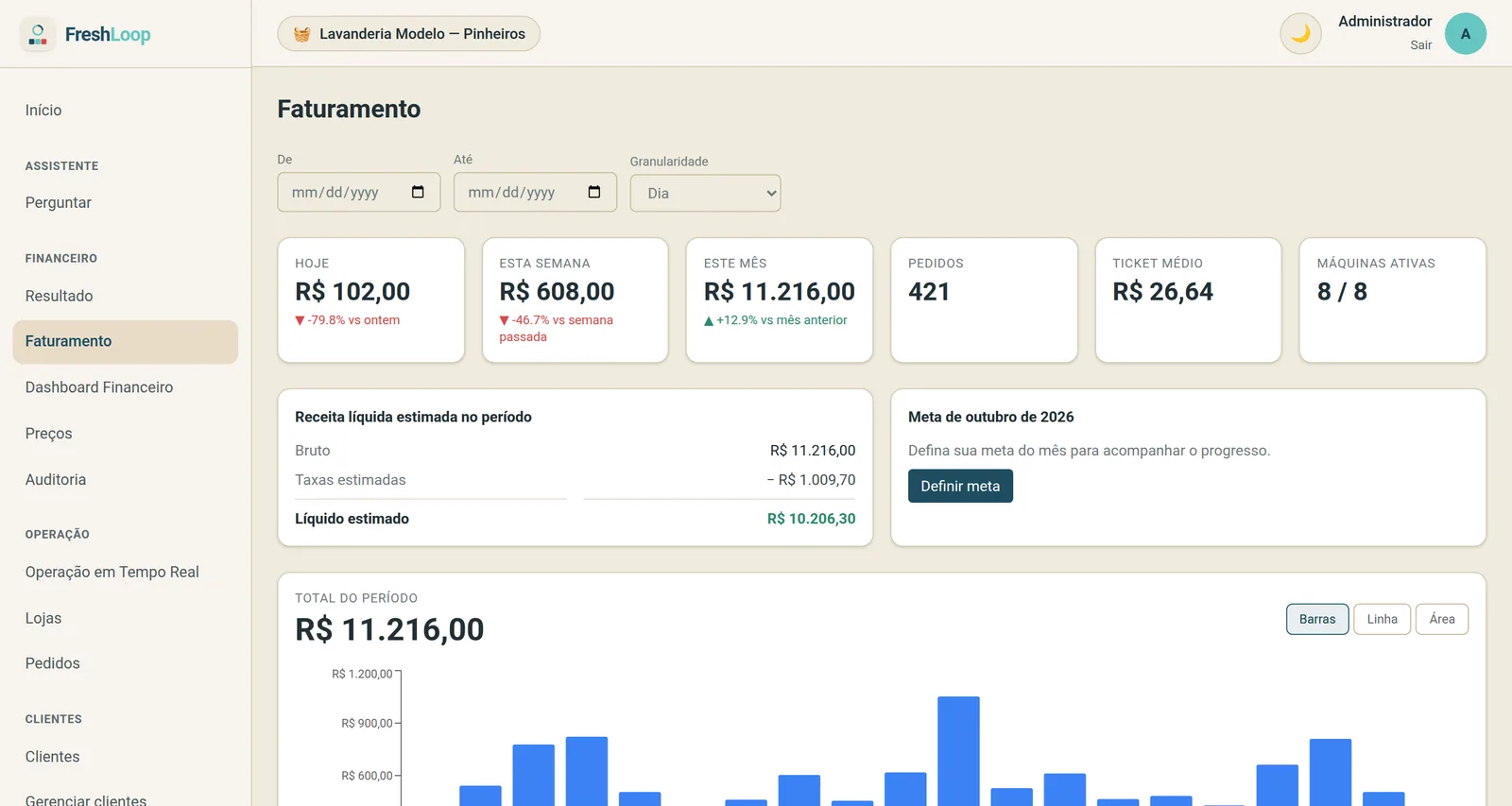Click the Hoje R$ 102,00 card
The image size is (1512, 806).
coord(371,300)
